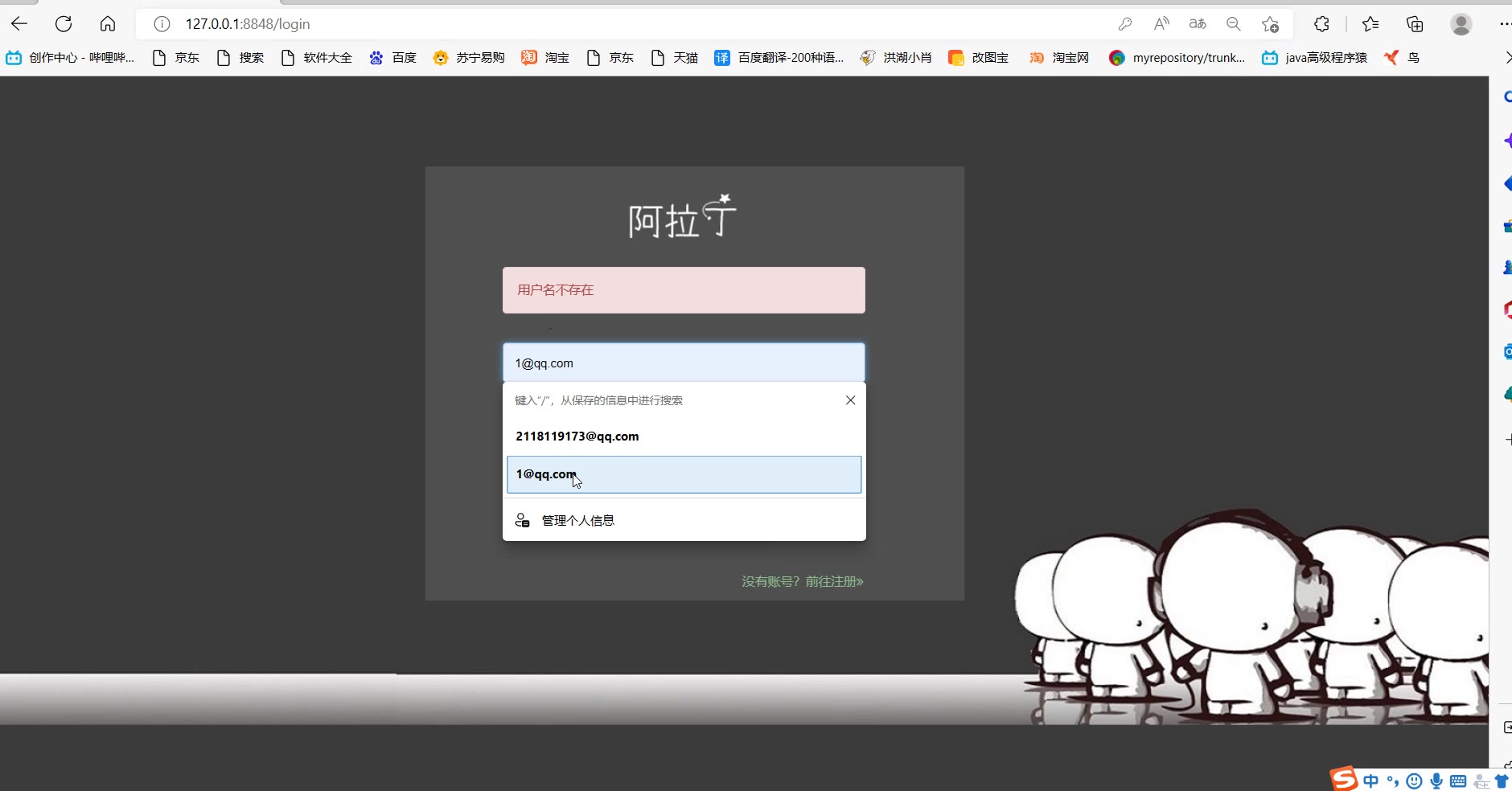View site information icon beside the URL
Image resolution: width=1512 pixels, height=791 pixels.
162,24
